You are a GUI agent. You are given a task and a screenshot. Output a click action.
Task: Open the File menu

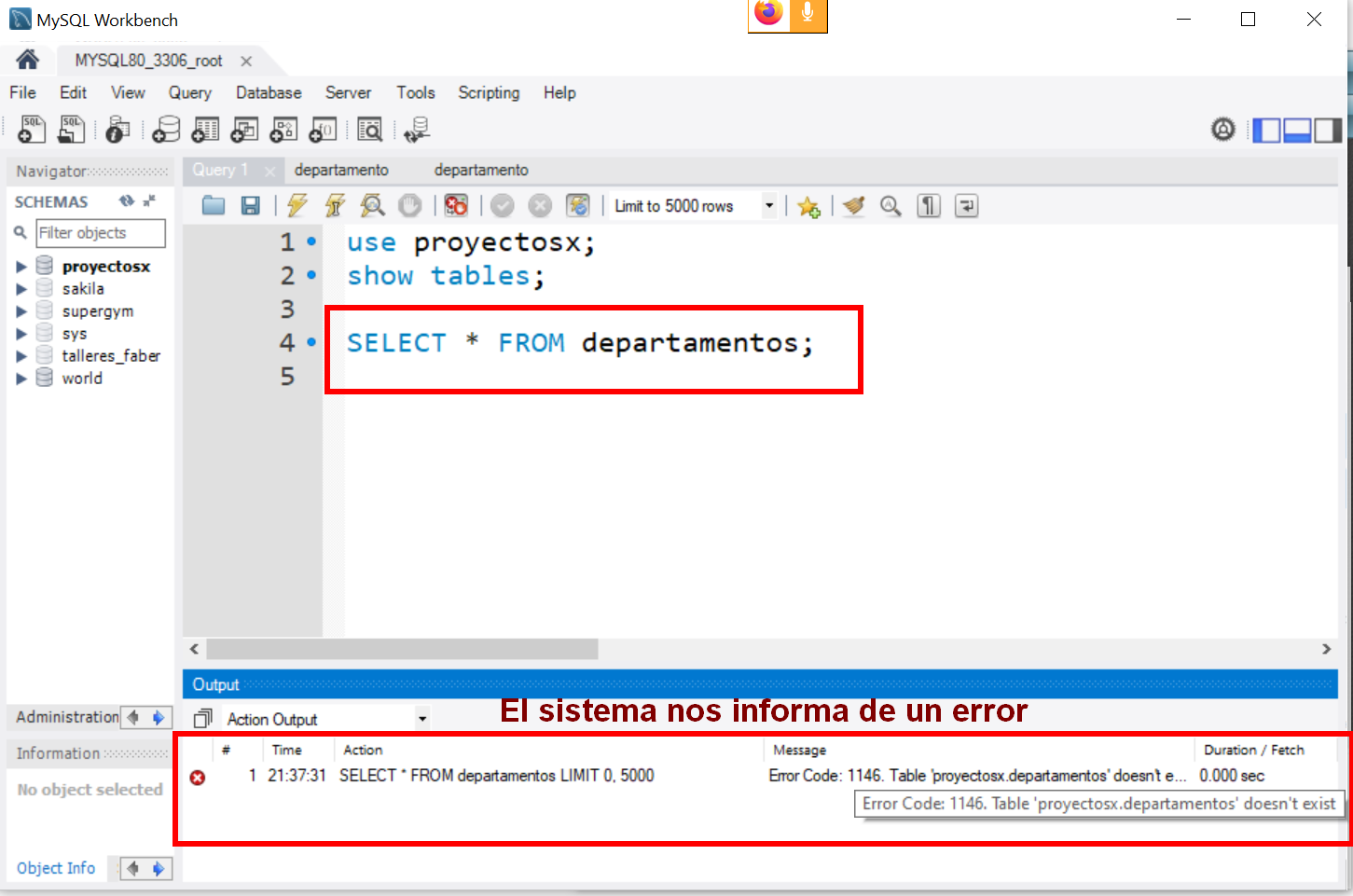22,92
